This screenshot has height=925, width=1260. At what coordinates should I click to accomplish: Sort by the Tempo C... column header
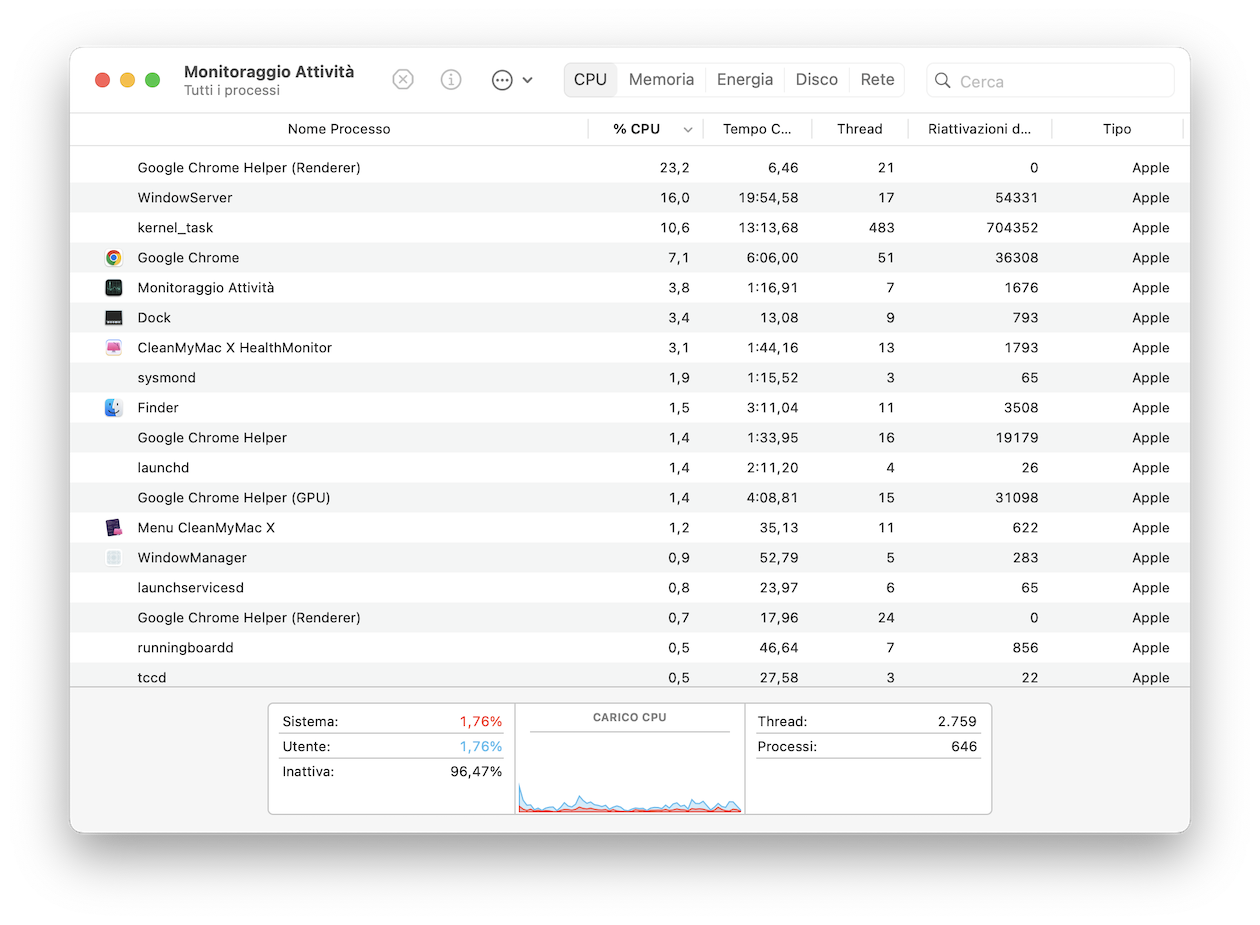tap(758, 129)
